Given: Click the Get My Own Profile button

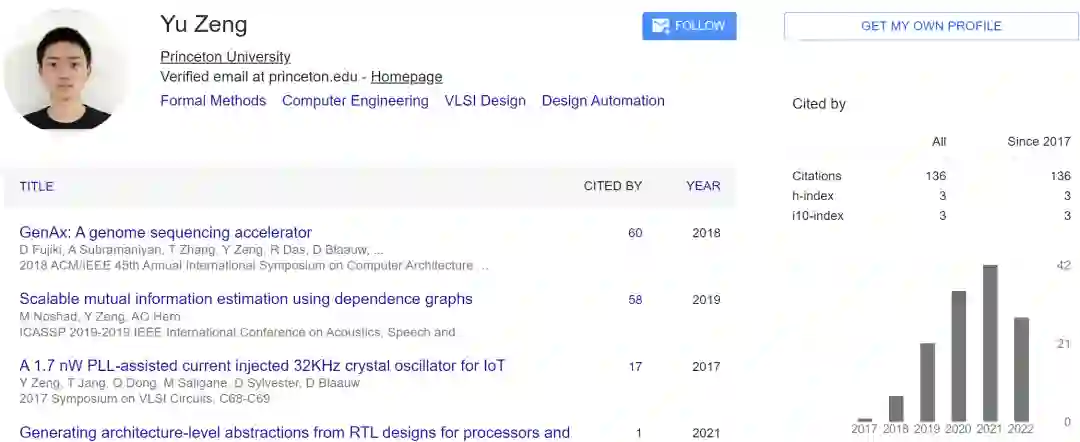Looking at the screenshot, I should click(x=930, y=26).
